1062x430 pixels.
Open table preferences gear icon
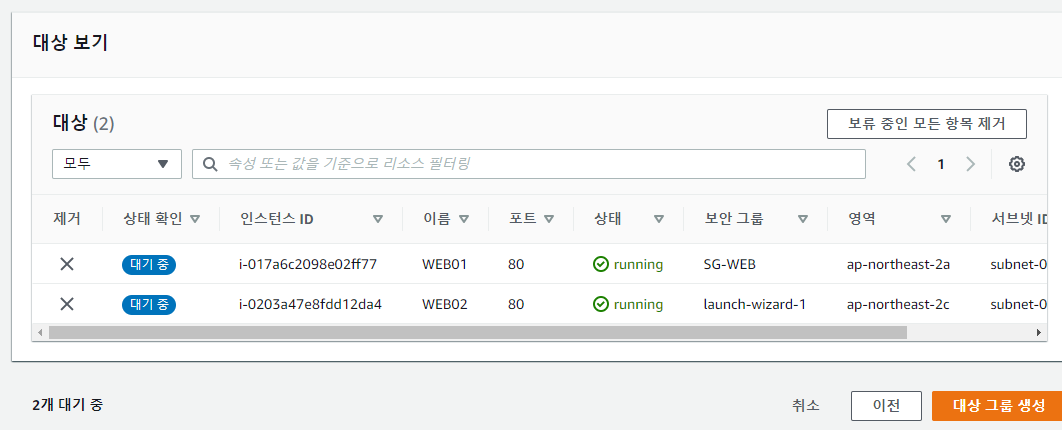[x=1016, y=164]
